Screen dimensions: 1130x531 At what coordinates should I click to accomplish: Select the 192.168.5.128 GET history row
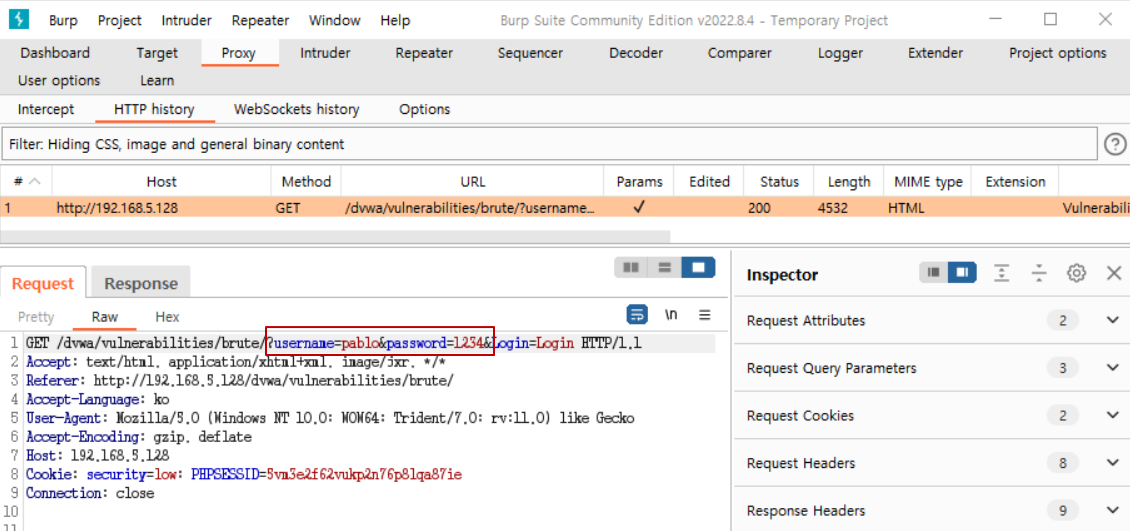tap(565, 208)
